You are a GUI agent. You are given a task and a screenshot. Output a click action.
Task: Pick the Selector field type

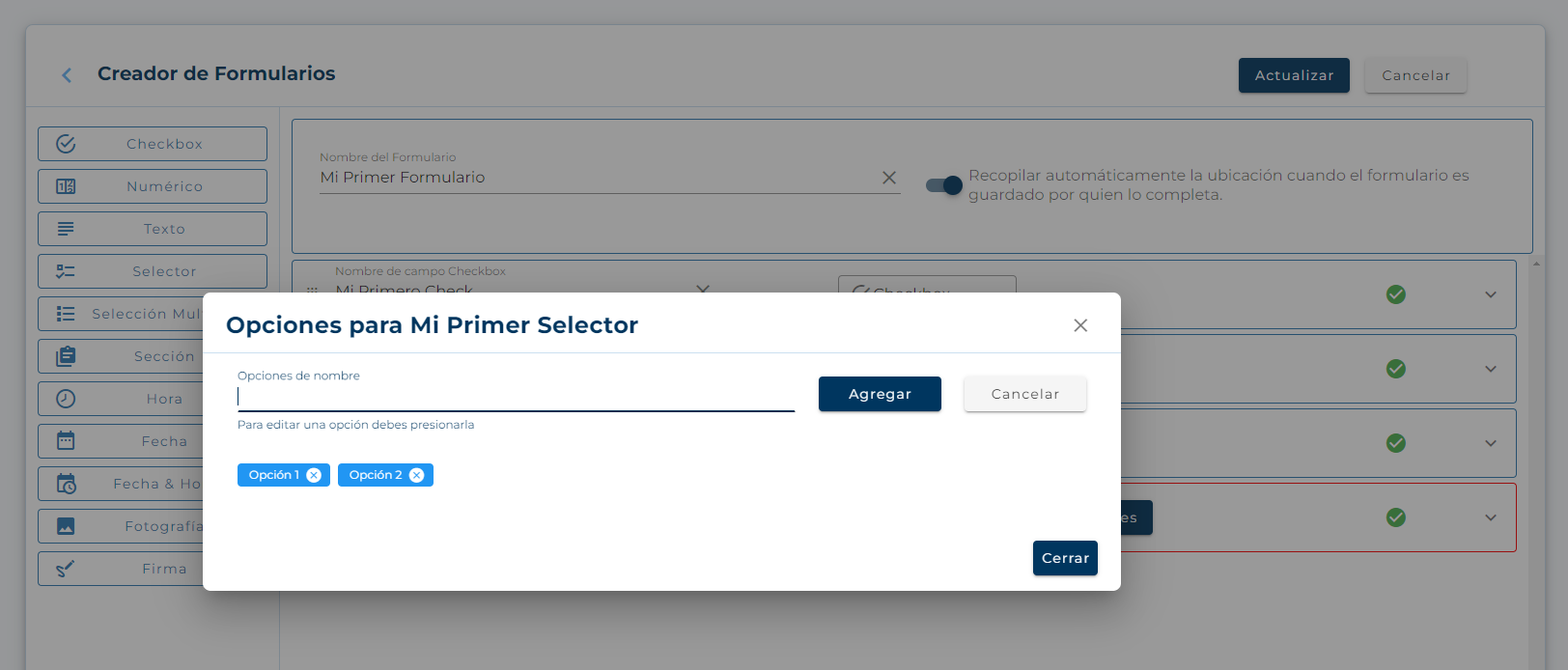pos(153,271)
